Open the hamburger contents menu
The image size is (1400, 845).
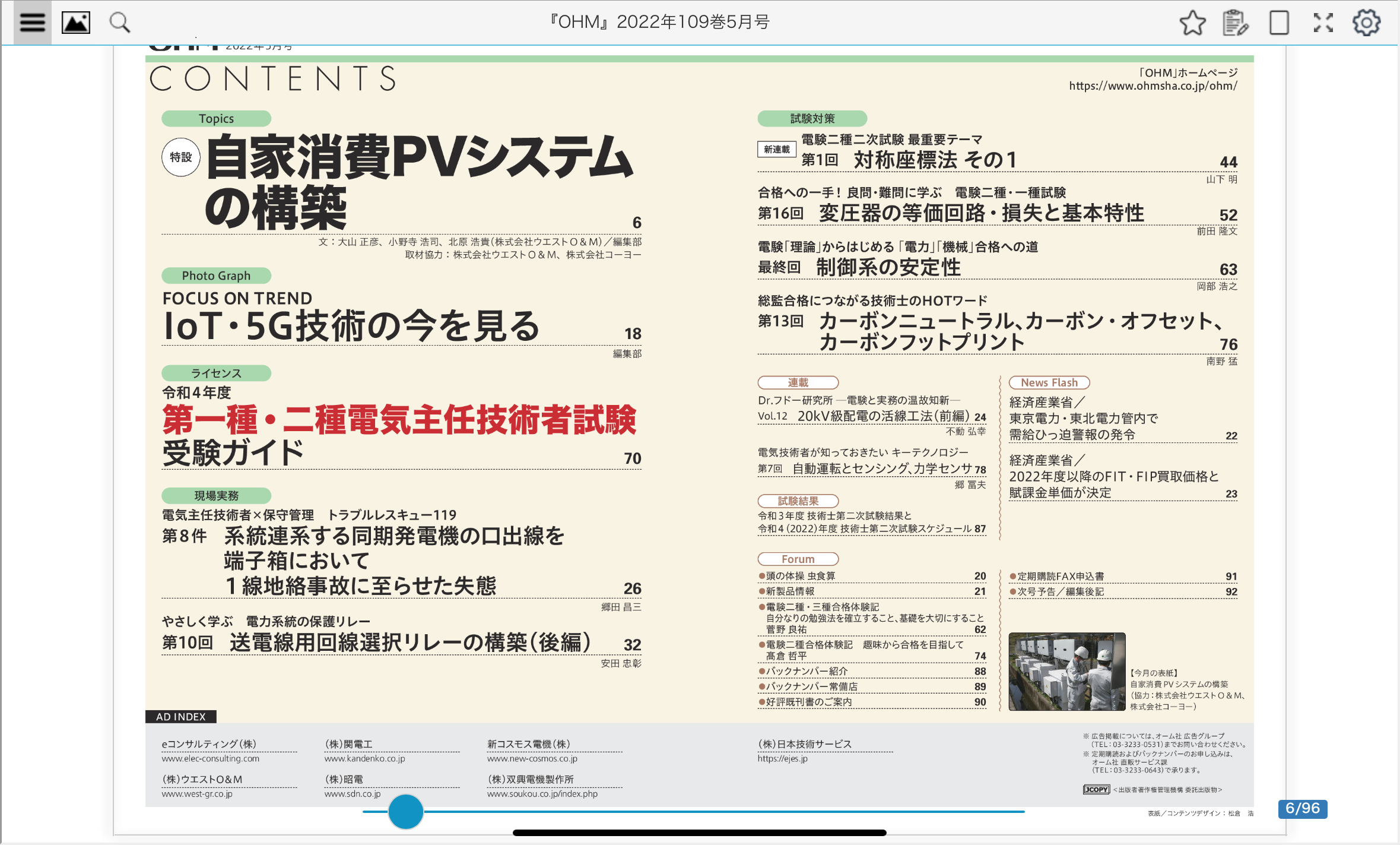(31, 22)
